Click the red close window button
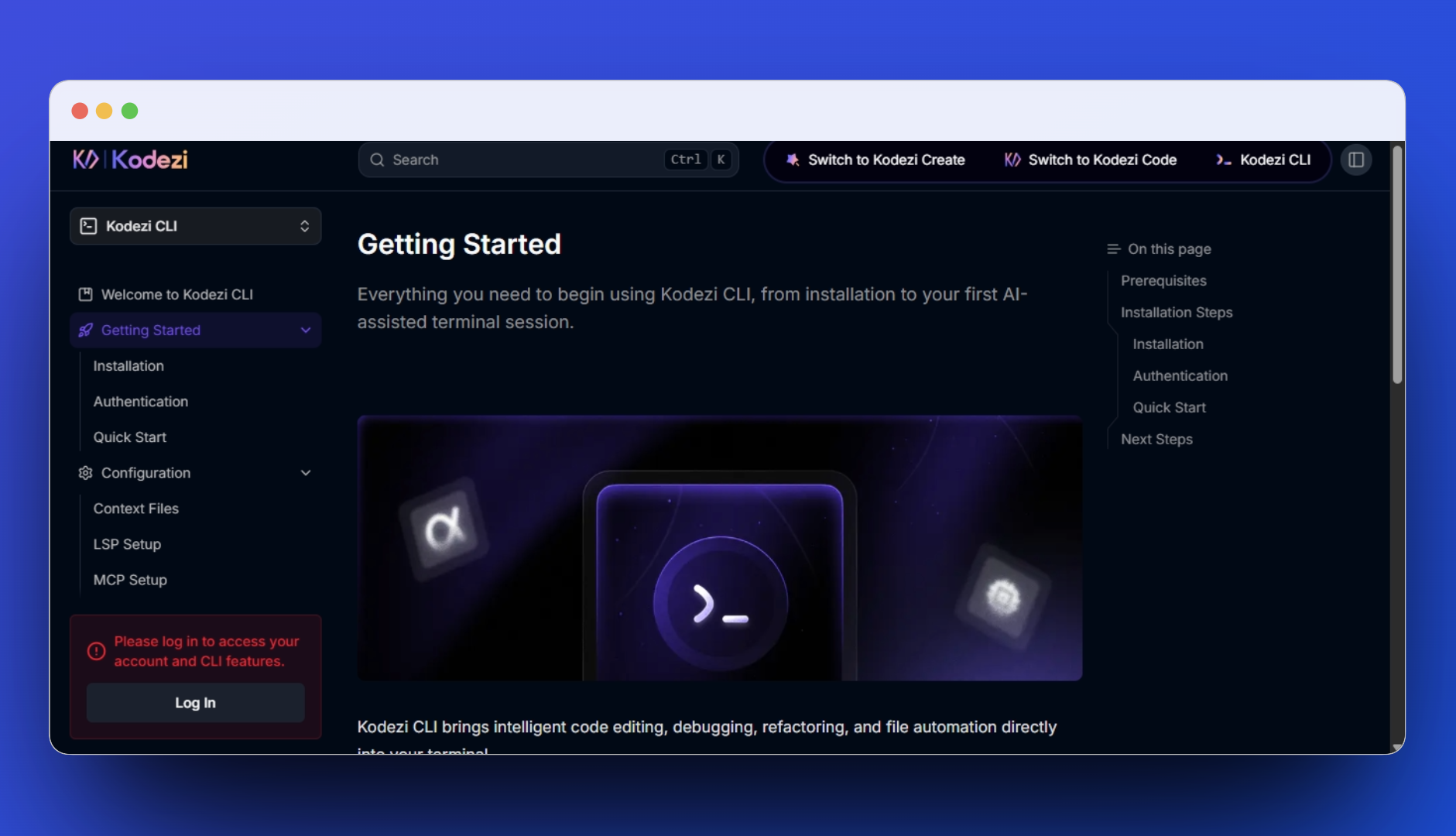 pos(80,111)
